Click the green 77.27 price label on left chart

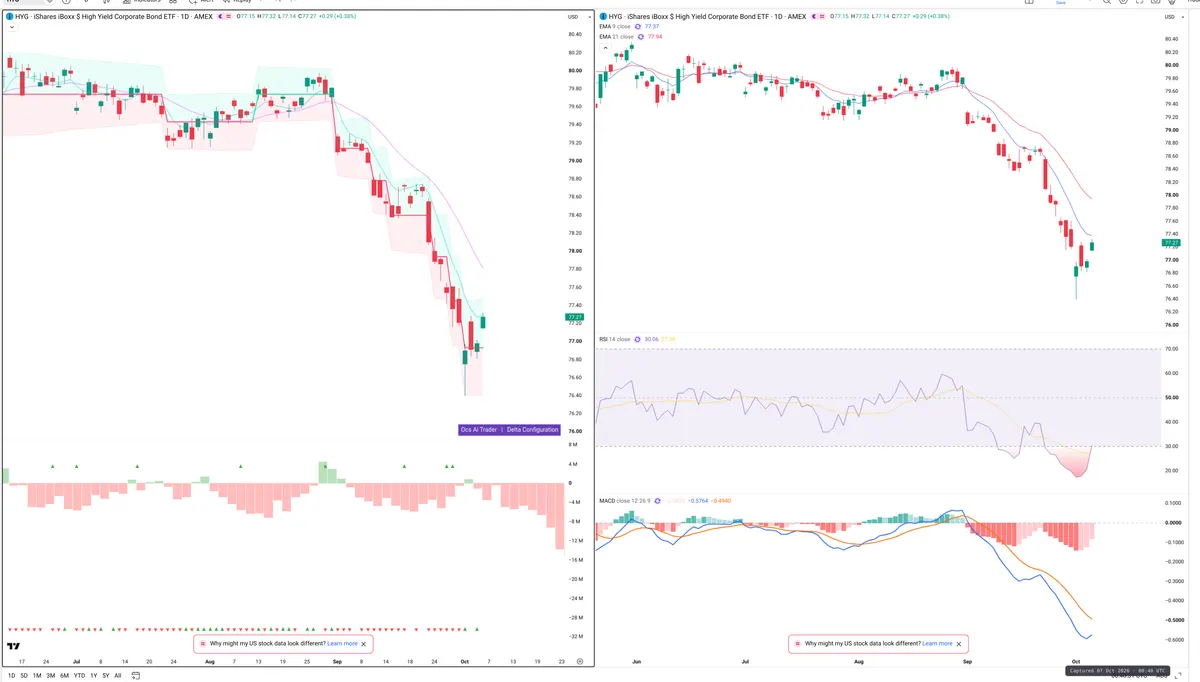pyautogui.click(x=576, y=317)
